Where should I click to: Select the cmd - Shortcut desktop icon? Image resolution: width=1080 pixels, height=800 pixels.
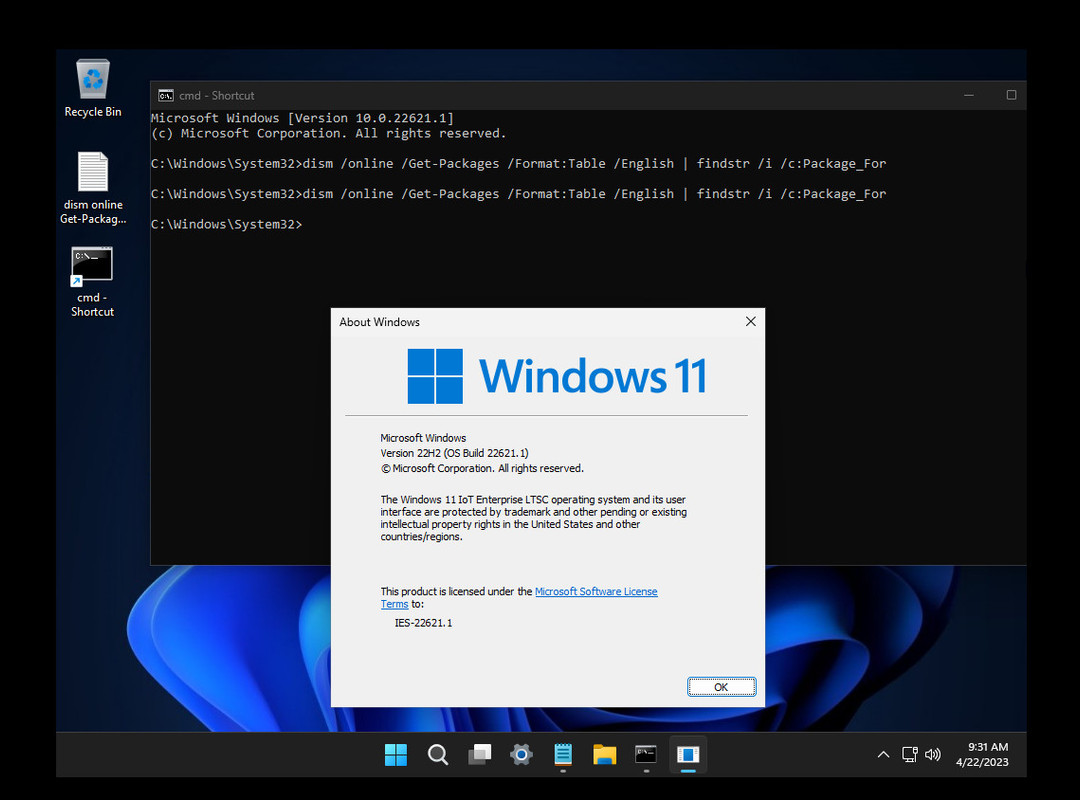tap(92, 282)
